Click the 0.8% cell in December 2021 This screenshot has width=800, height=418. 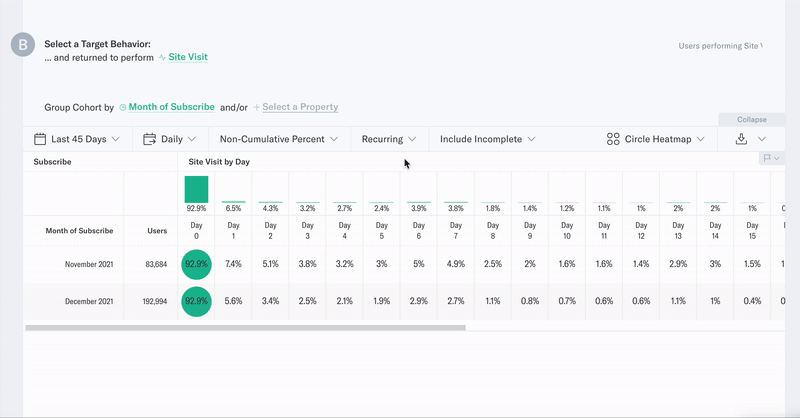coord(530,301)
